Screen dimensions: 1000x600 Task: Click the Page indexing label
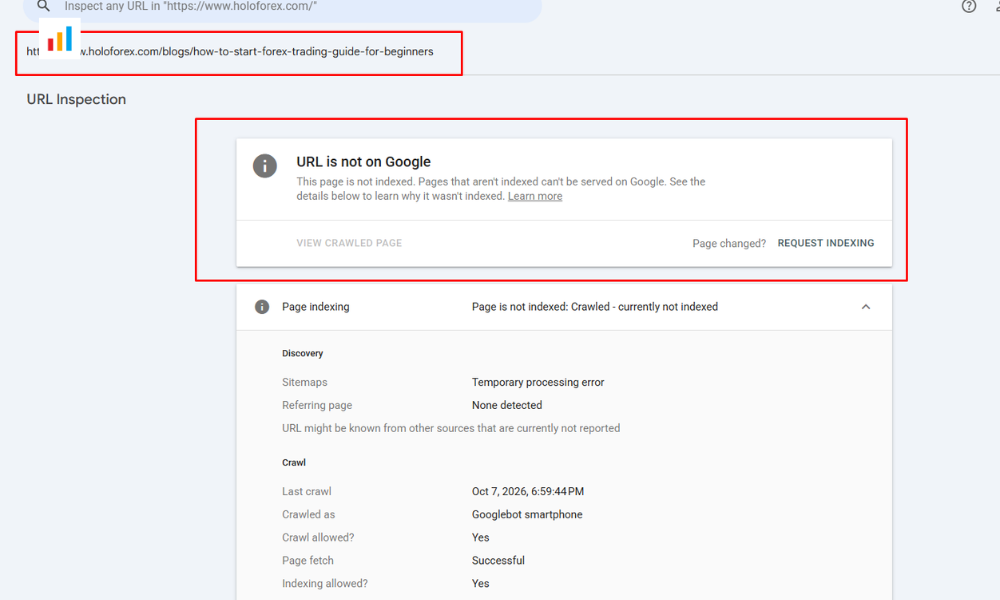[316, 307]
